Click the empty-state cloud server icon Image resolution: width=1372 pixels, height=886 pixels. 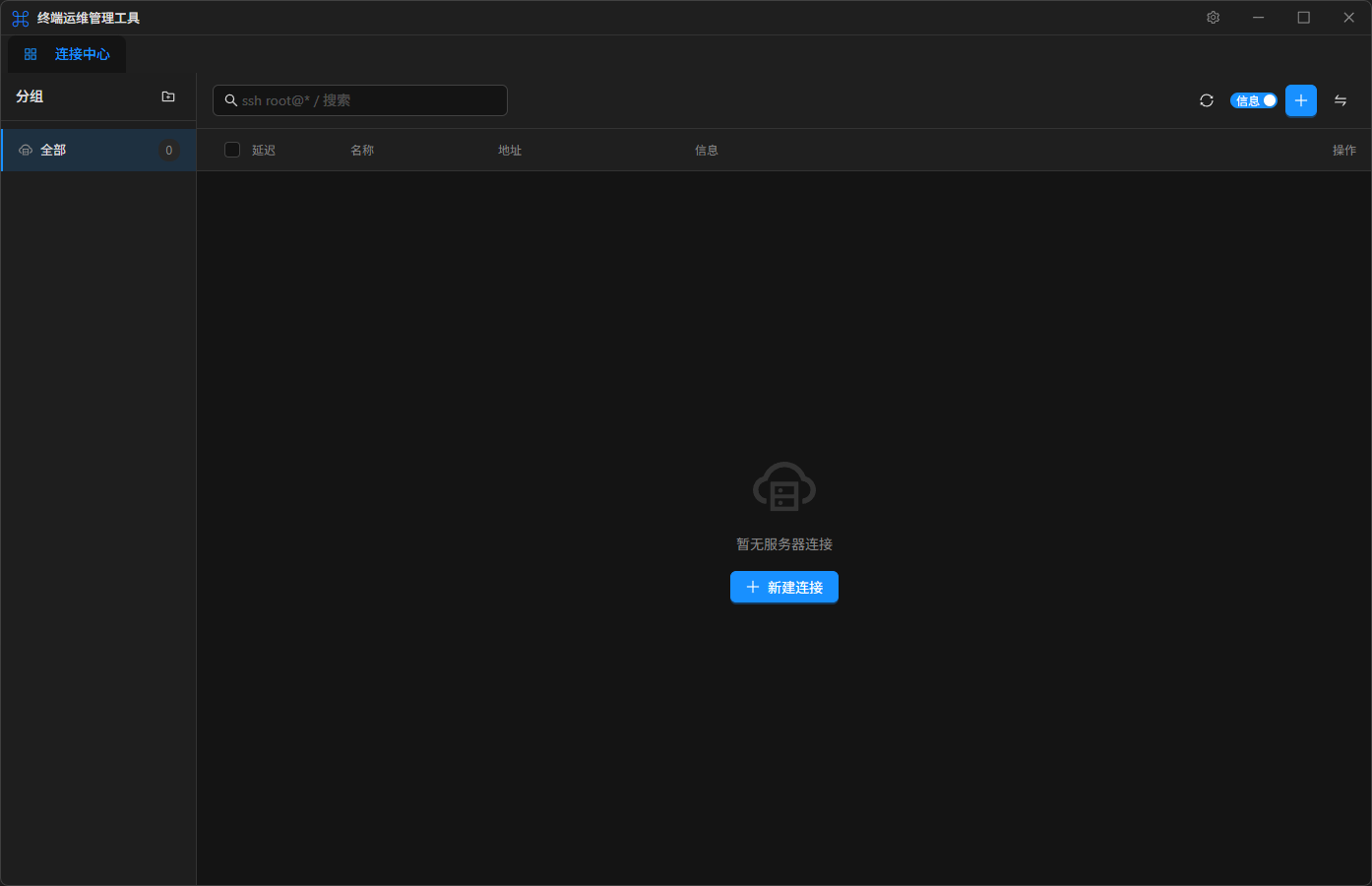pyautogui.click(x=783, y=486)
